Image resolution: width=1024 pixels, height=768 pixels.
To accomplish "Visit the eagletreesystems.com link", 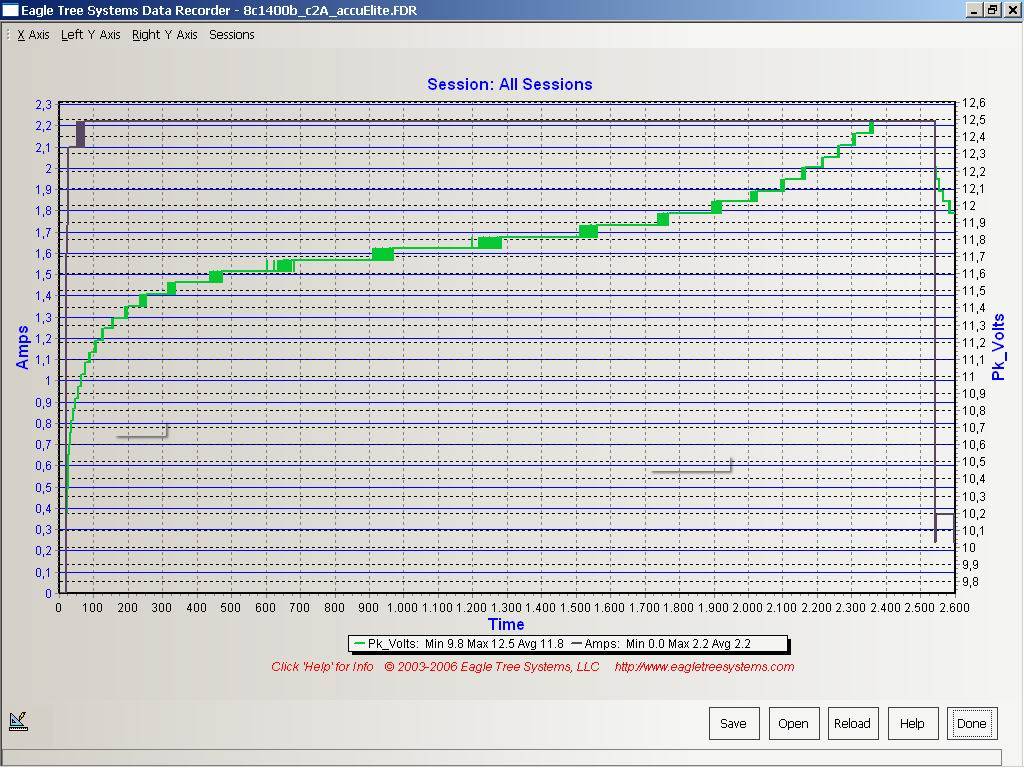I will click(x=704, y=667).
